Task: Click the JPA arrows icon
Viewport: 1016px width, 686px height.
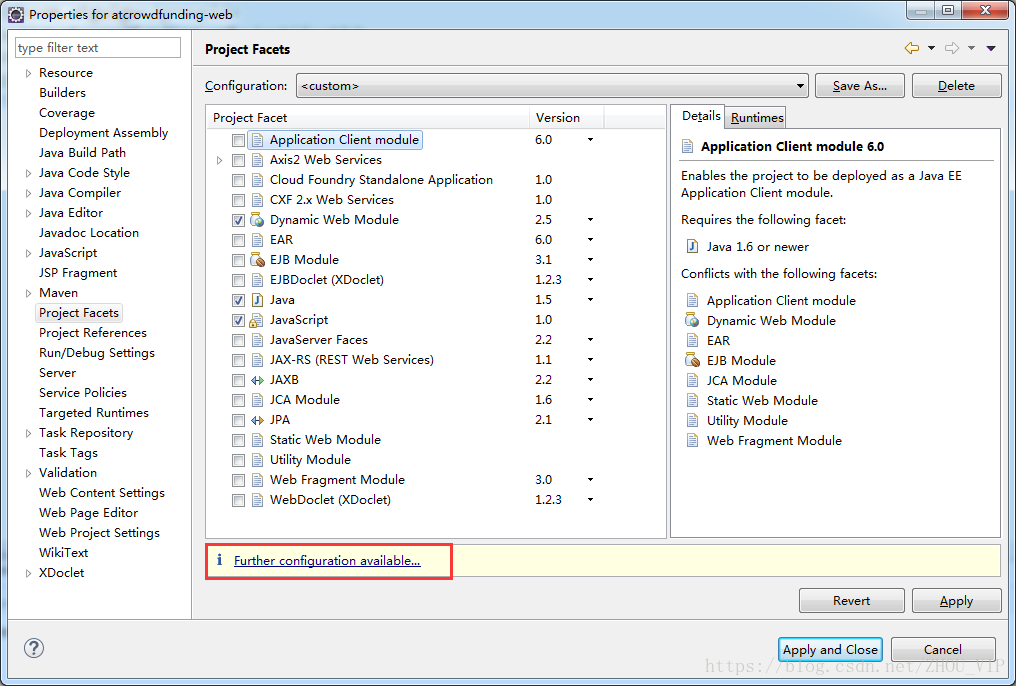Action: coord(257,420)
